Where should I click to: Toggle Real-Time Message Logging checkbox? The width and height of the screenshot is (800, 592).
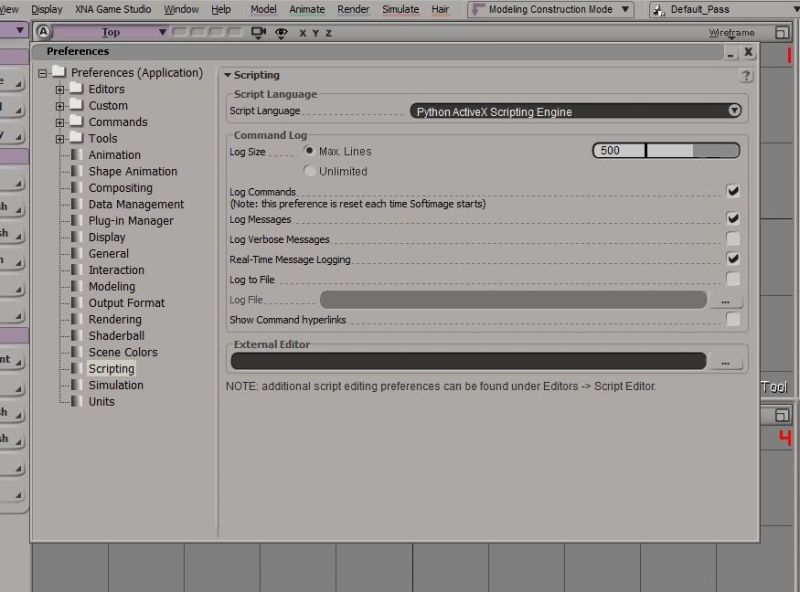tap(733, 259)
